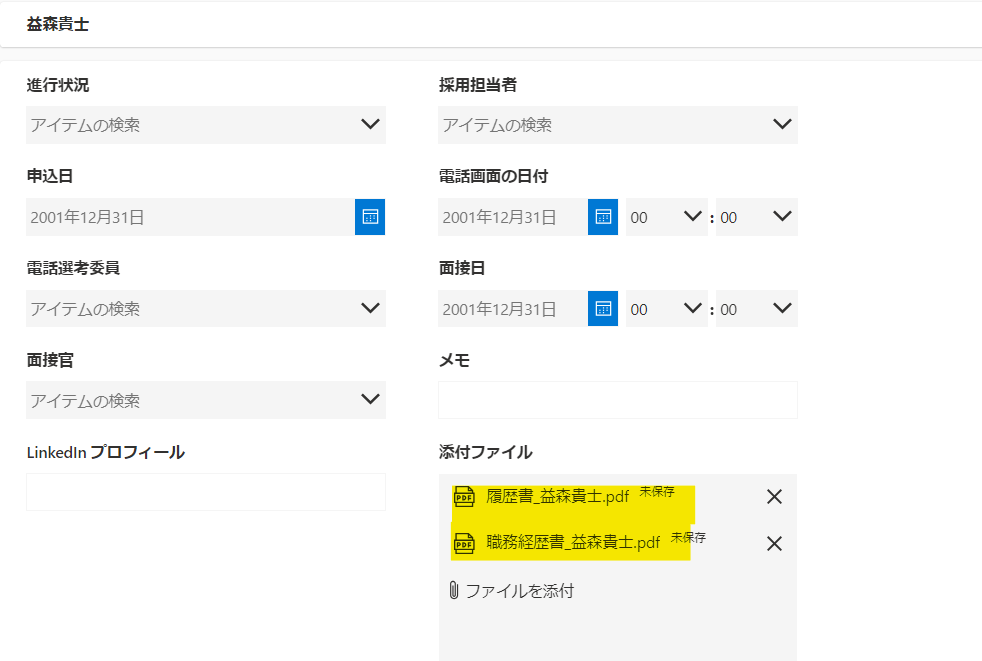
Task: Open calendar picker for 面接日
Action: (602, 308)
